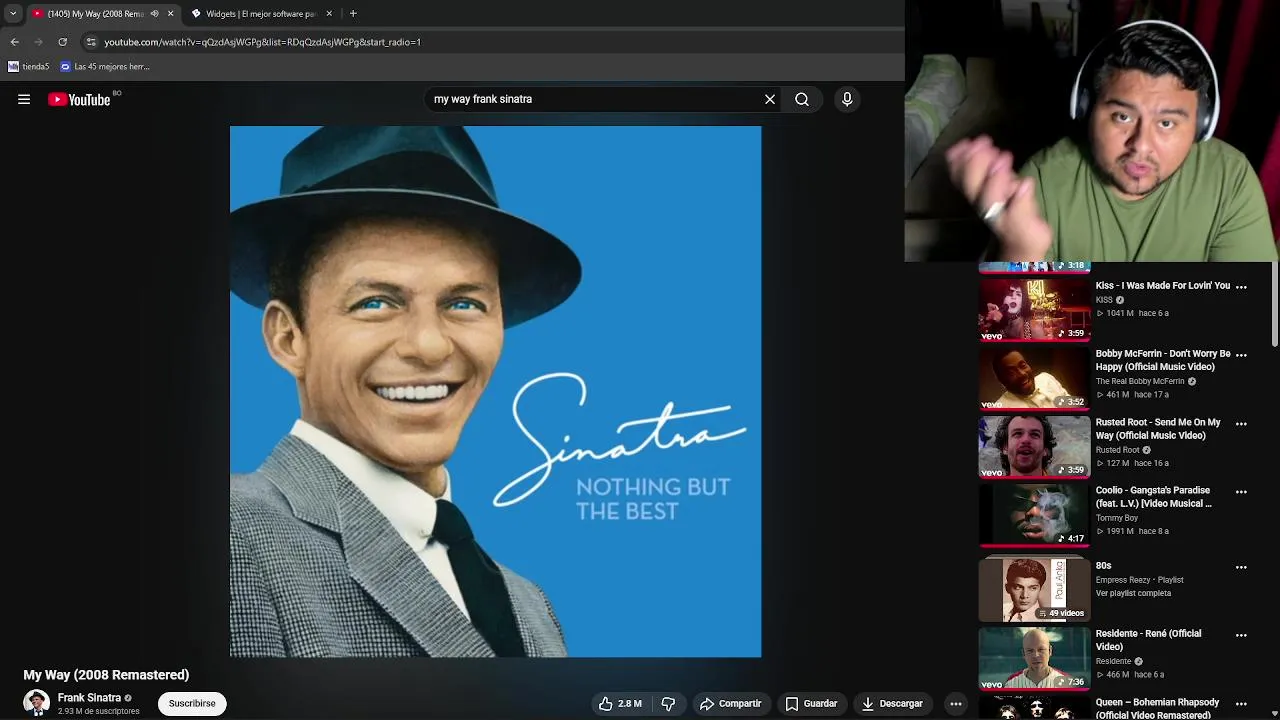Start voice search with the microphone

click(847, 99)
